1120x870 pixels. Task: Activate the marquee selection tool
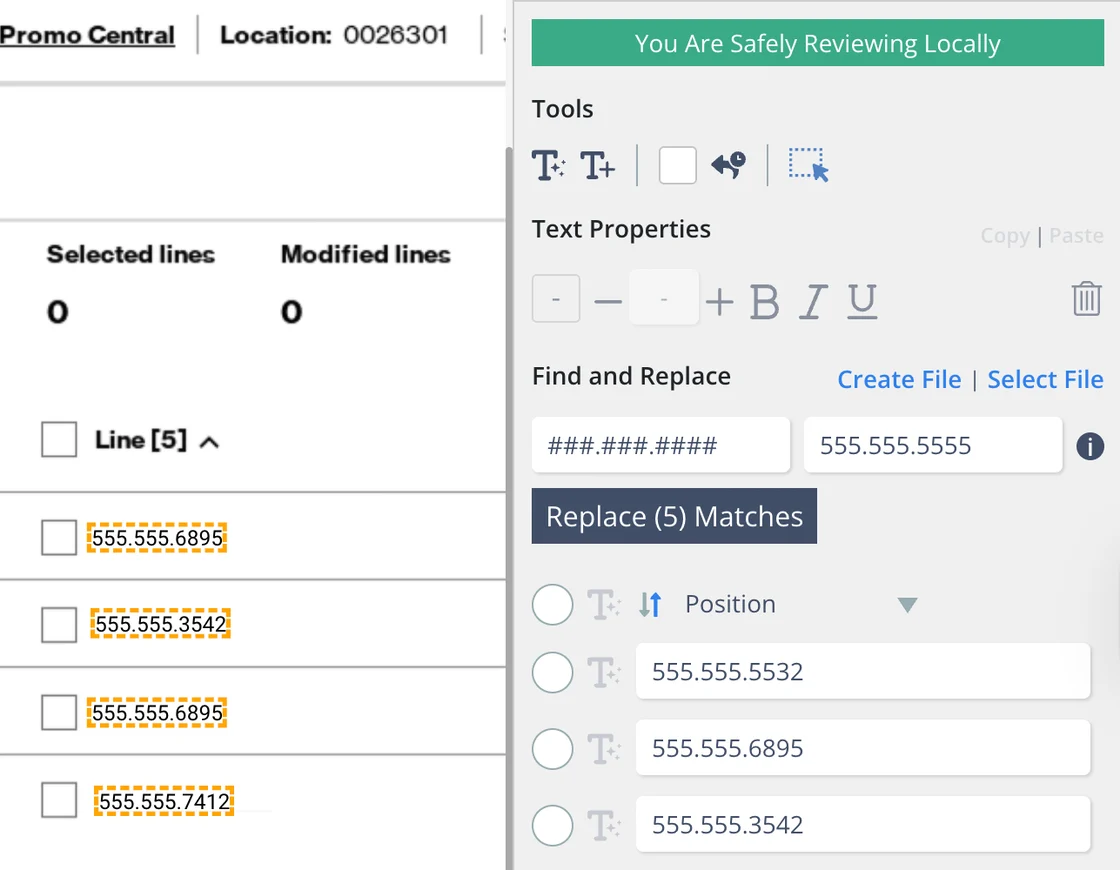click(x=809, y=165)
